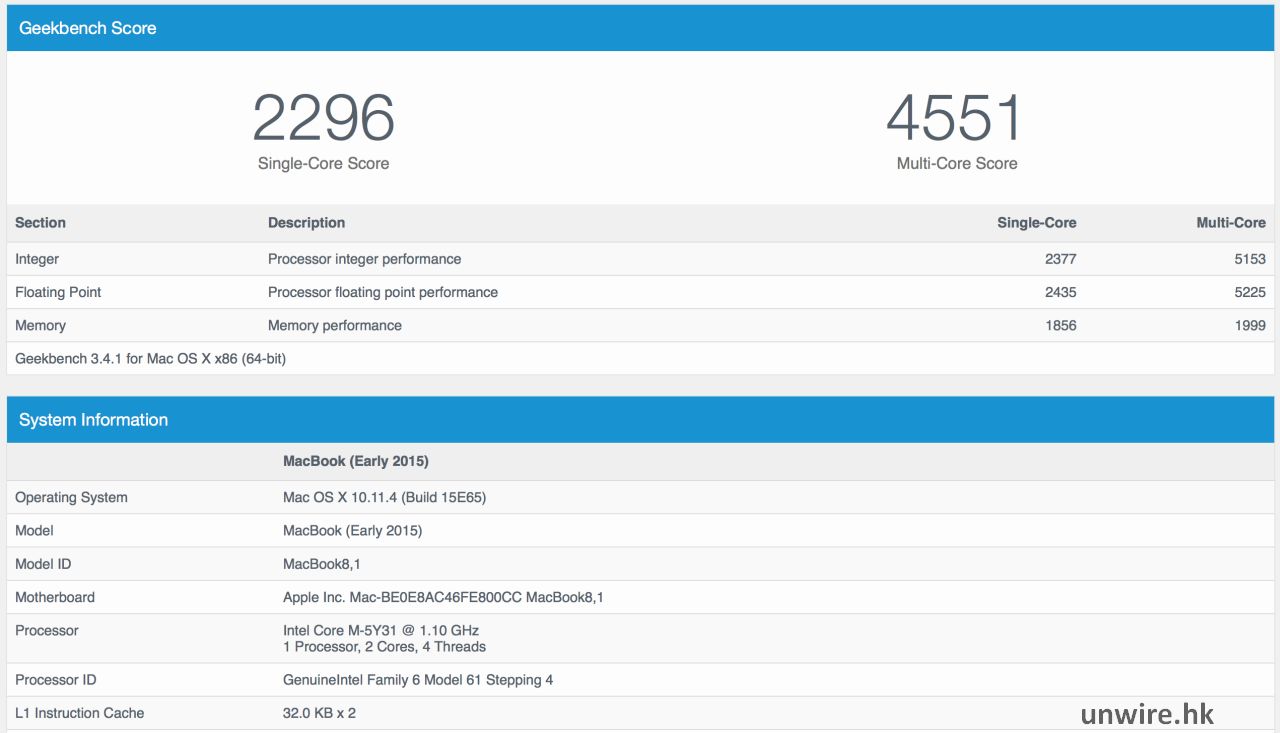1280x733 pixels.
Task: Click the 4551 Multi-Core Score number
Action: tap(956, 118)
